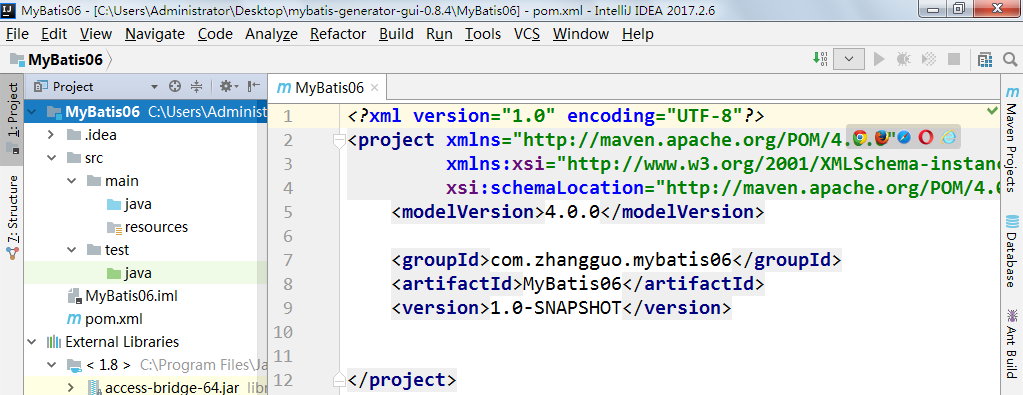This screenshot has width=1023, height=395.
Task: Click the Collapse All icon
Action: tap(196, 86)
